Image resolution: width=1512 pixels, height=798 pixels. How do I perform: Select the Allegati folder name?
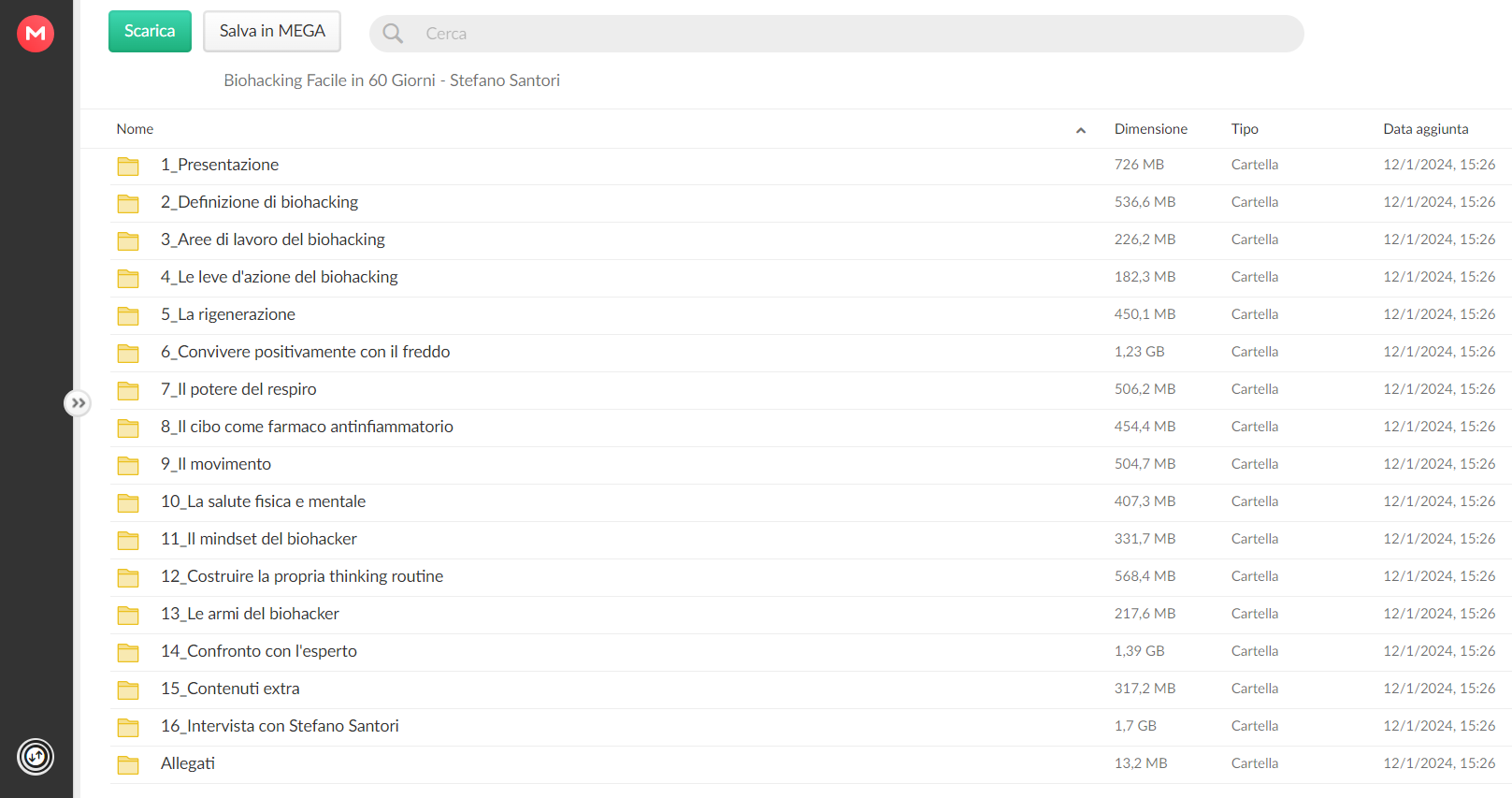tap(188, 763)
